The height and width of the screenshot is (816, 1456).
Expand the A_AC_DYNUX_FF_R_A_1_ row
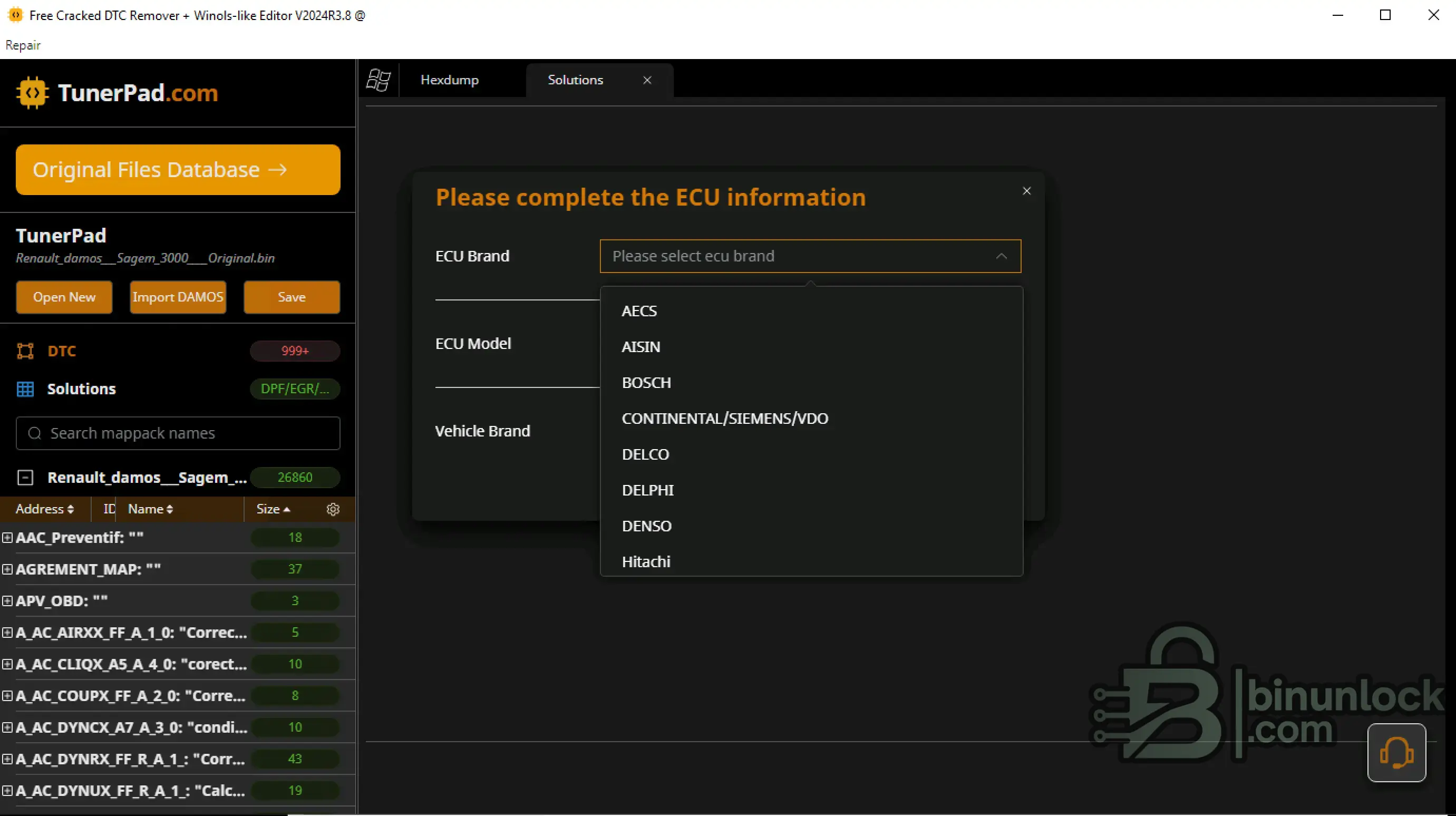(7, 791)
